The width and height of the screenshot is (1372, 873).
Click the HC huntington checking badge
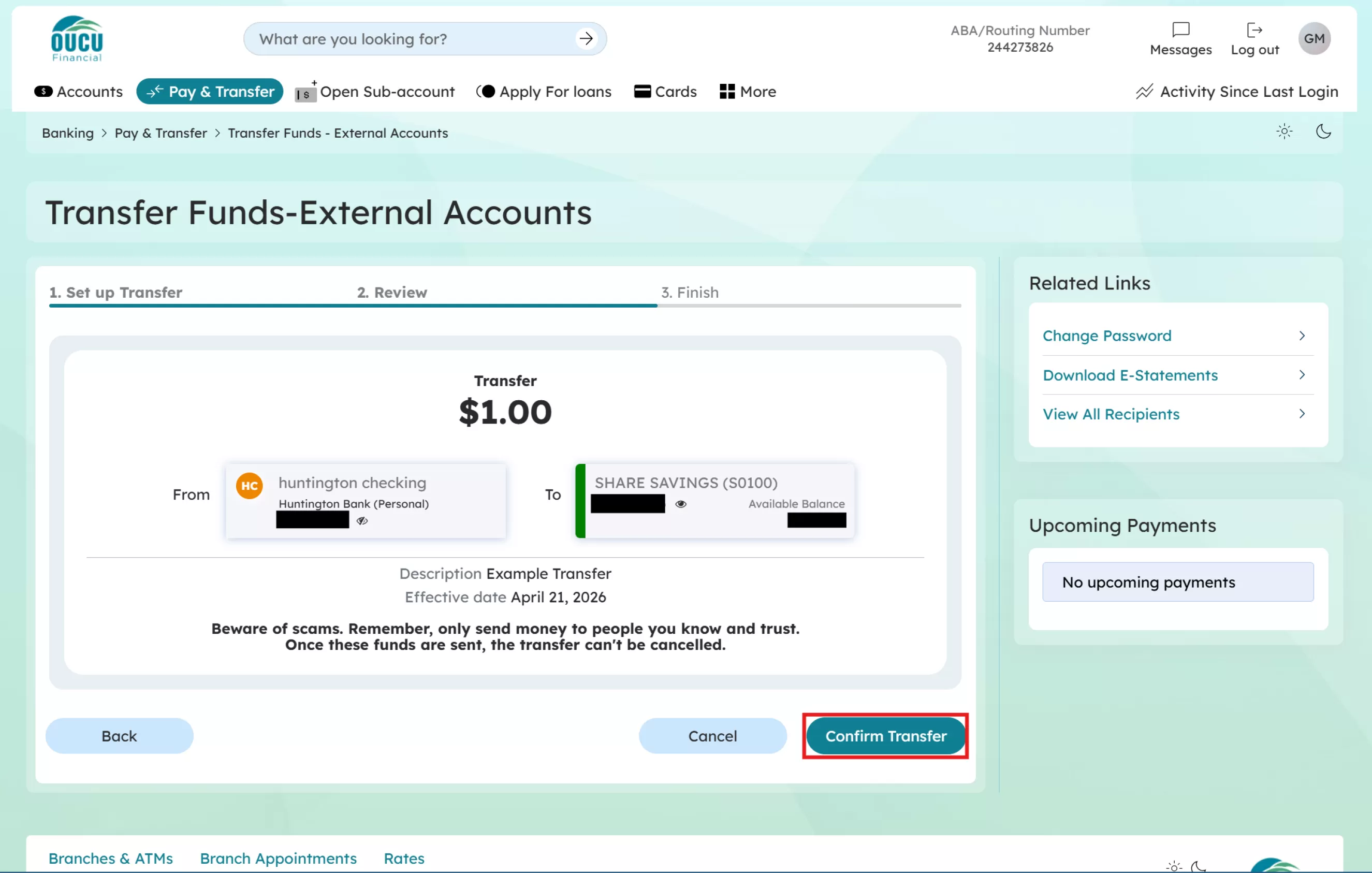pyautogui.click(x=250, y=486)
